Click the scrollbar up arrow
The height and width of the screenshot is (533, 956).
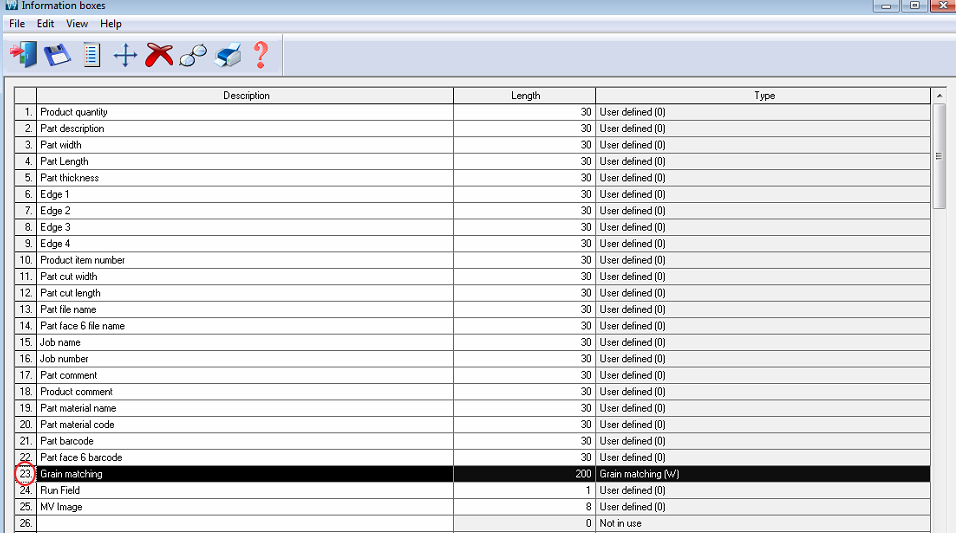click(939, 96)
